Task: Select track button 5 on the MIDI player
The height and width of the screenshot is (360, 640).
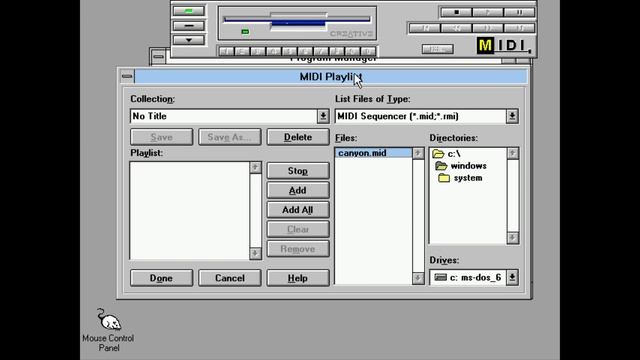Action: tap(290, 51)
